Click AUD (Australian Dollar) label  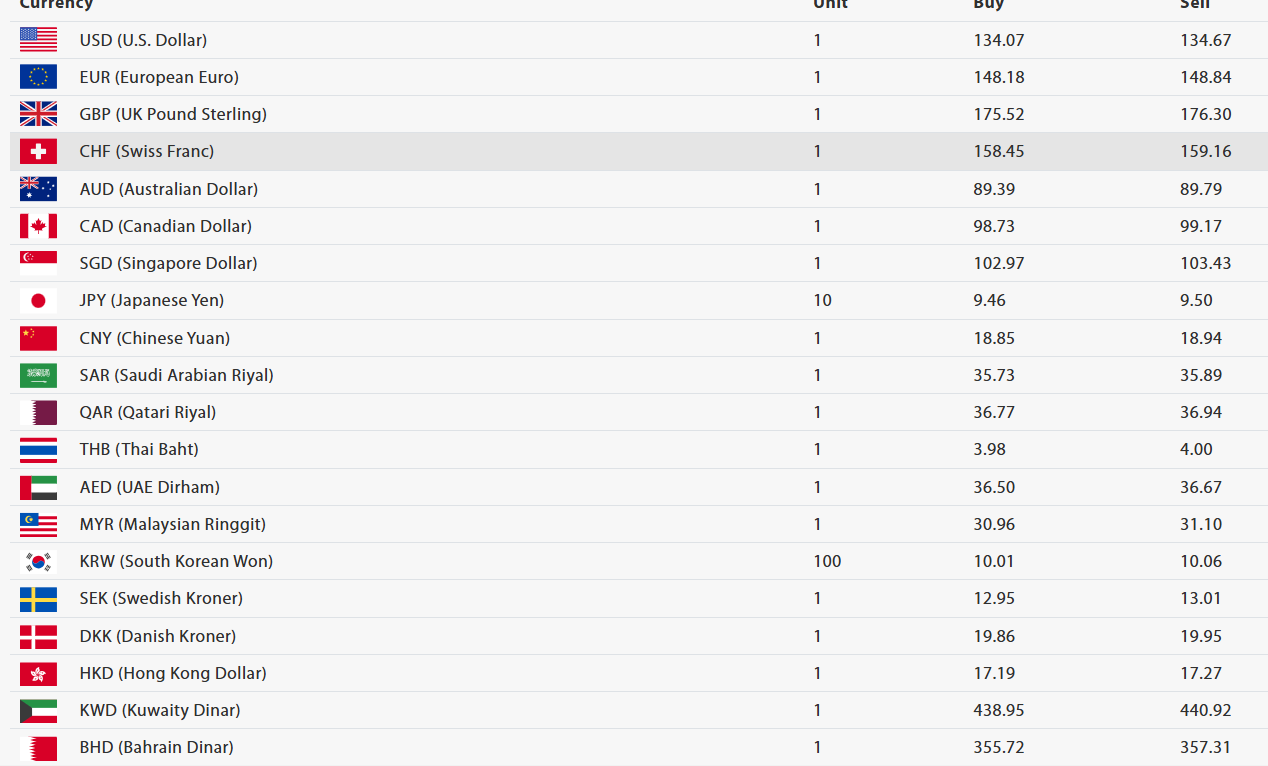point(169,189)
